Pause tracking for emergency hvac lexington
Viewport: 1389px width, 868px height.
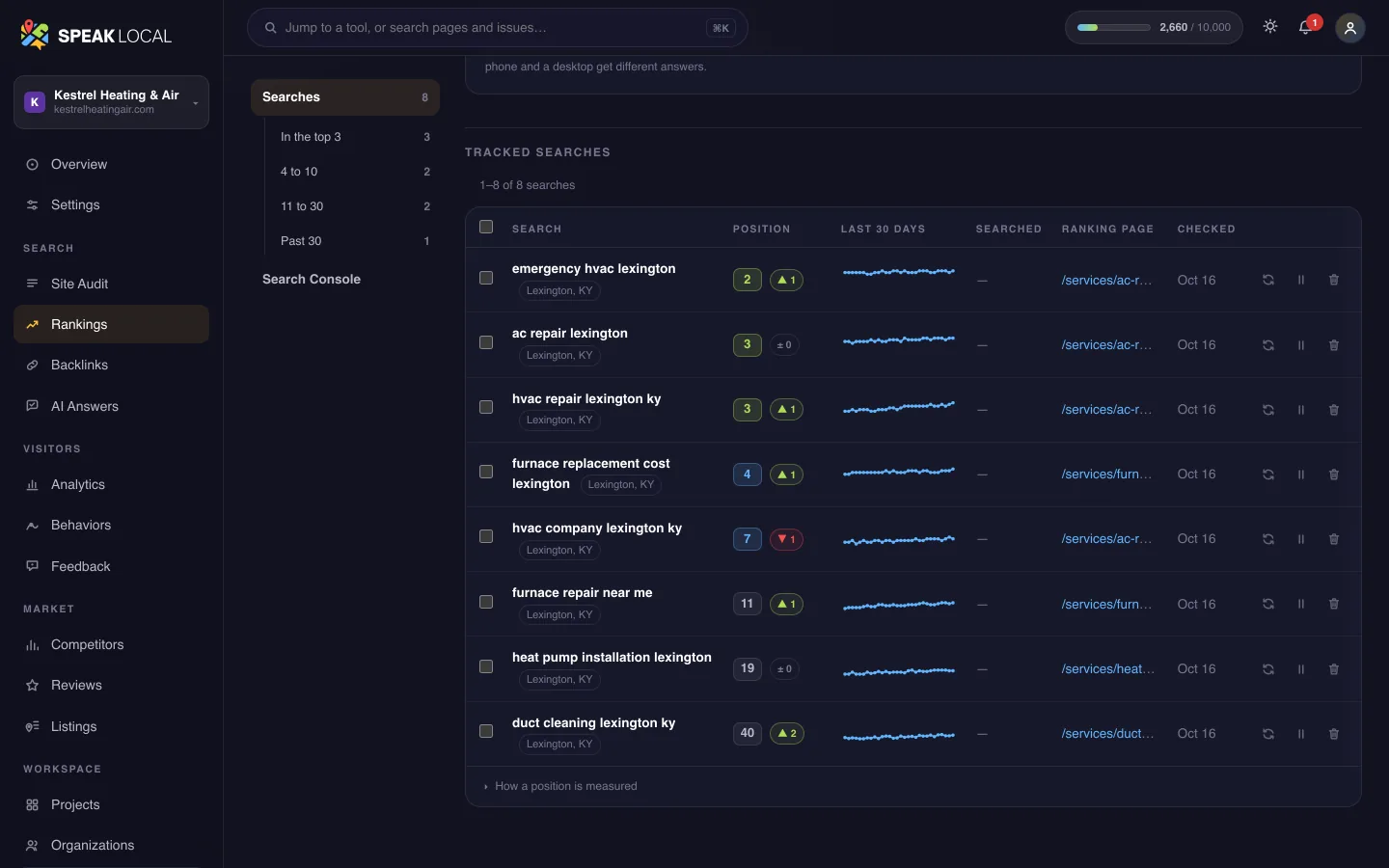[x=1301, y=280]
